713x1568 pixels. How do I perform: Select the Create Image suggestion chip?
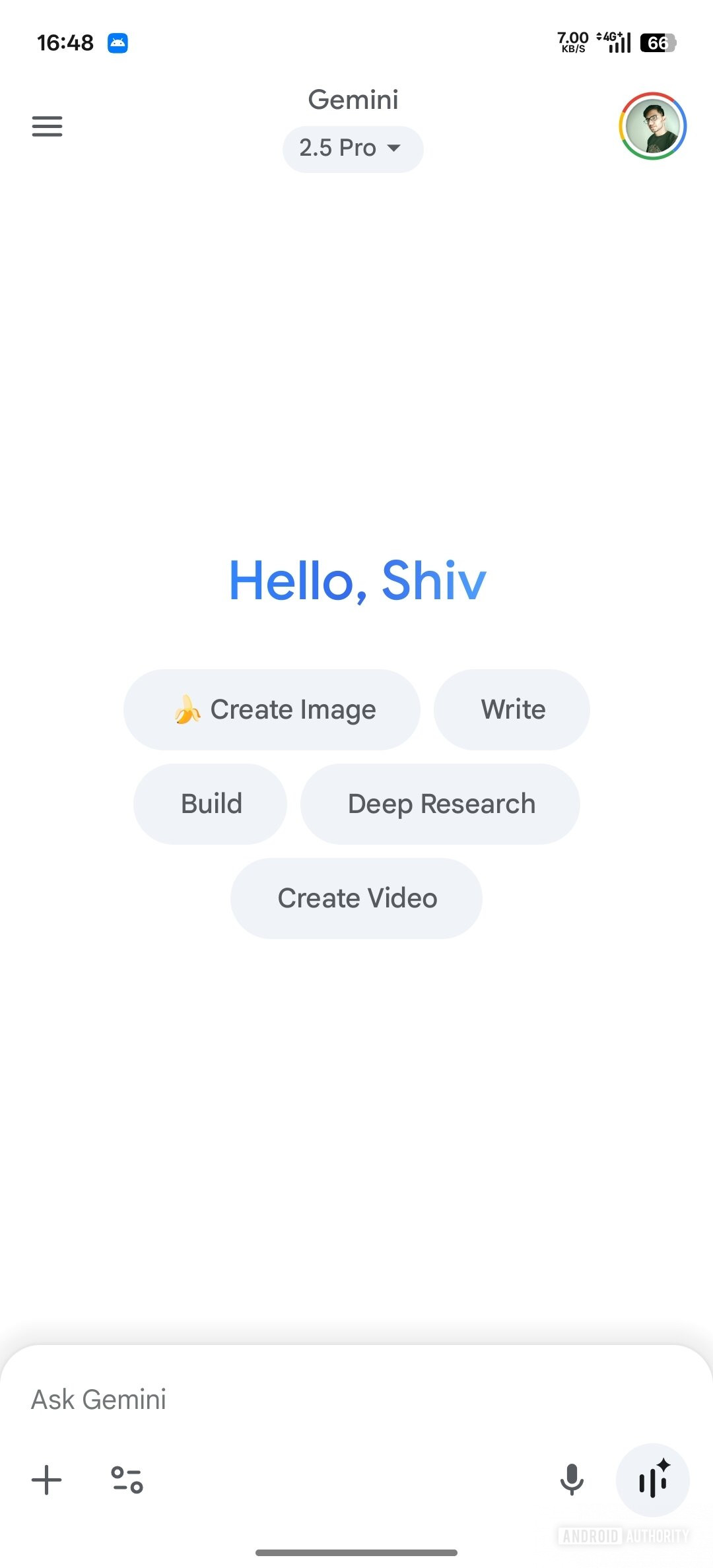[x=271, y=709]
